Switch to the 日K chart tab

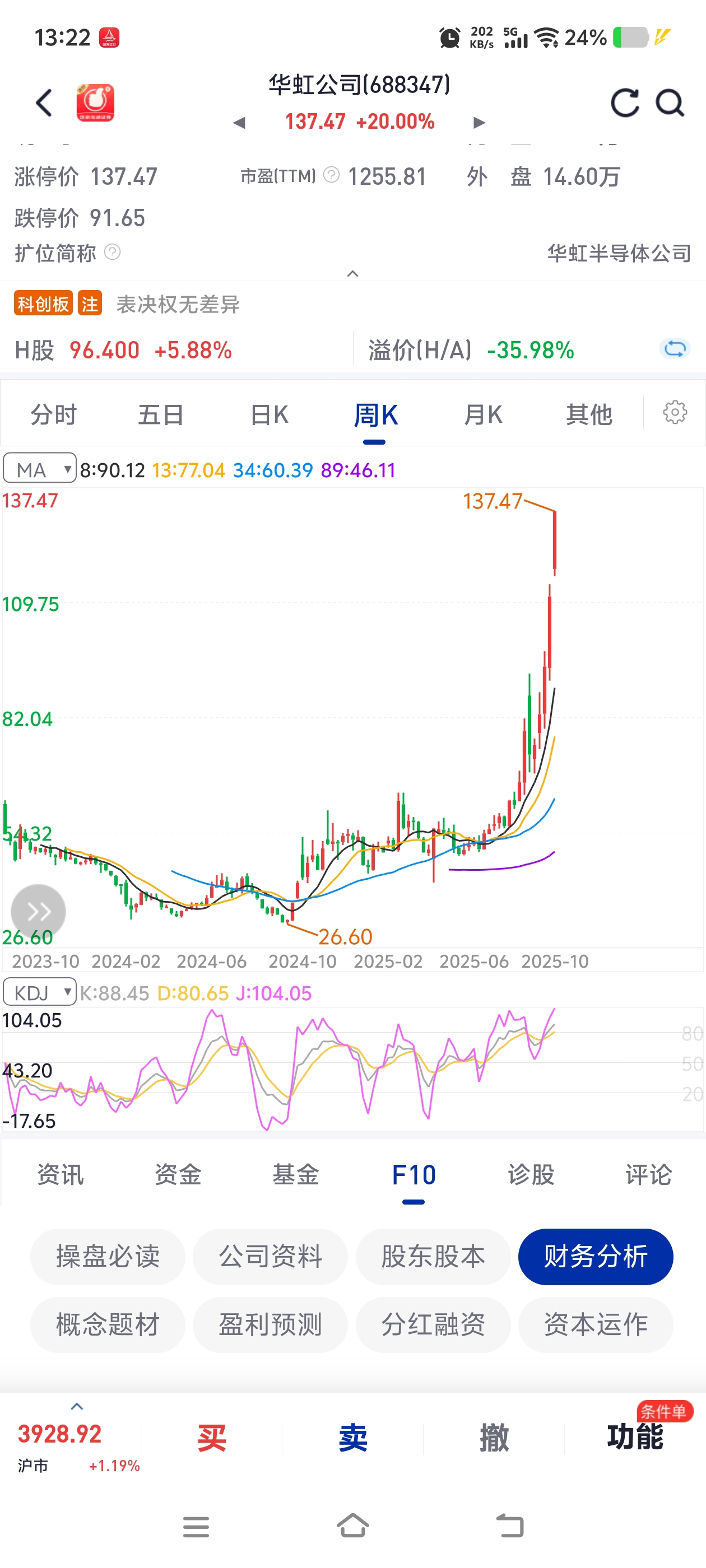(x=270, y=414)
